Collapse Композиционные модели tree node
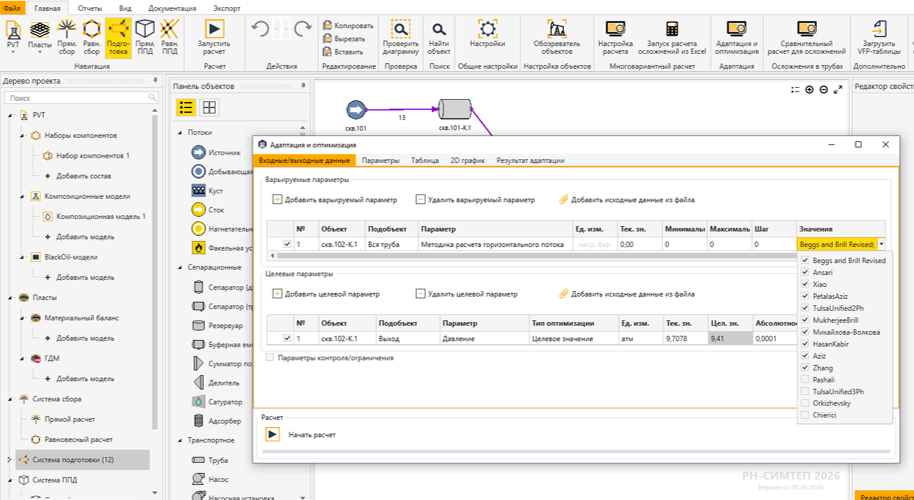914x500 pixels. (22, 196)
